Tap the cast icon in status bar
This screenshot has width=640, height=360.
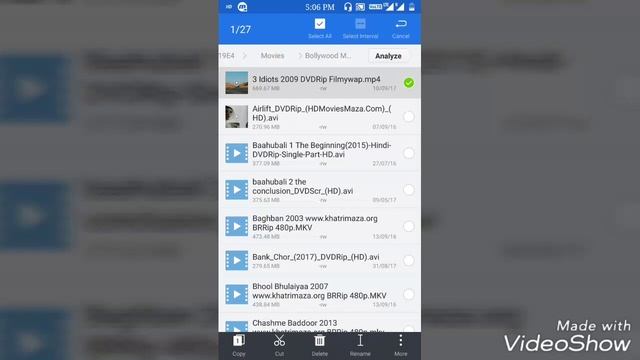[x=360, y=7]
